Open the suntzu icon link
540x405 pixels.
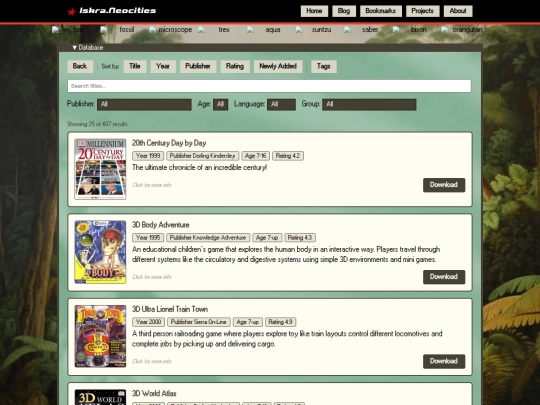313,30
